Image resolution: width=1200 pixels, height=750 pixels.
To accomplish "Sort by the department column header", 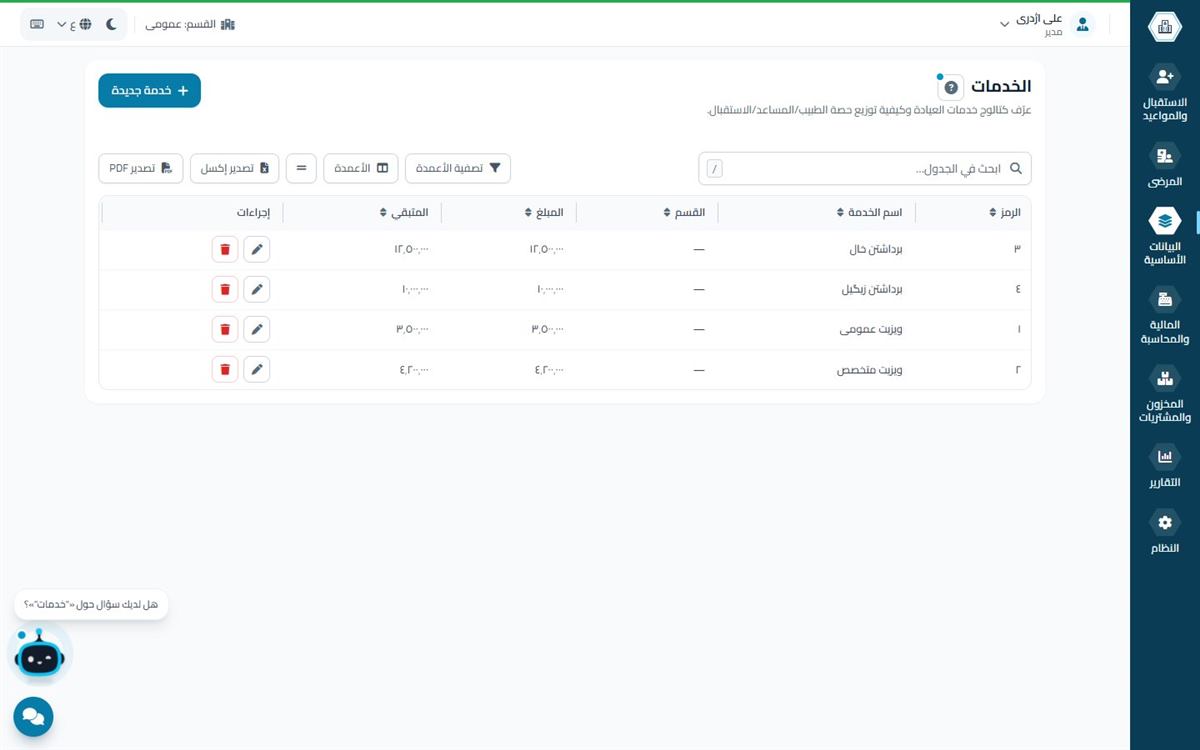I will 684,212.
